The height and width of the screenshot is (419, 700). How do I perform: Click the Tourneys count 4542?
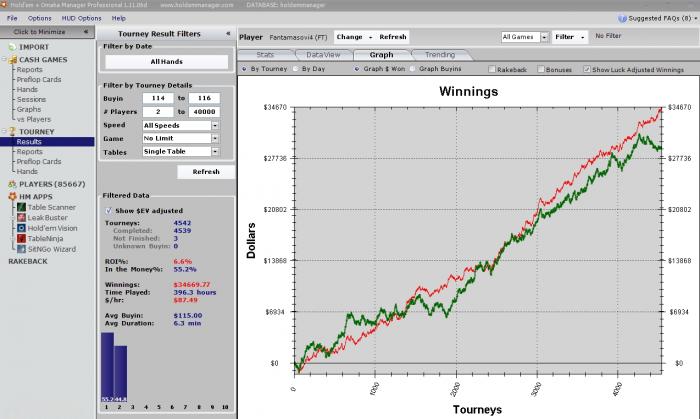point(182,223)
